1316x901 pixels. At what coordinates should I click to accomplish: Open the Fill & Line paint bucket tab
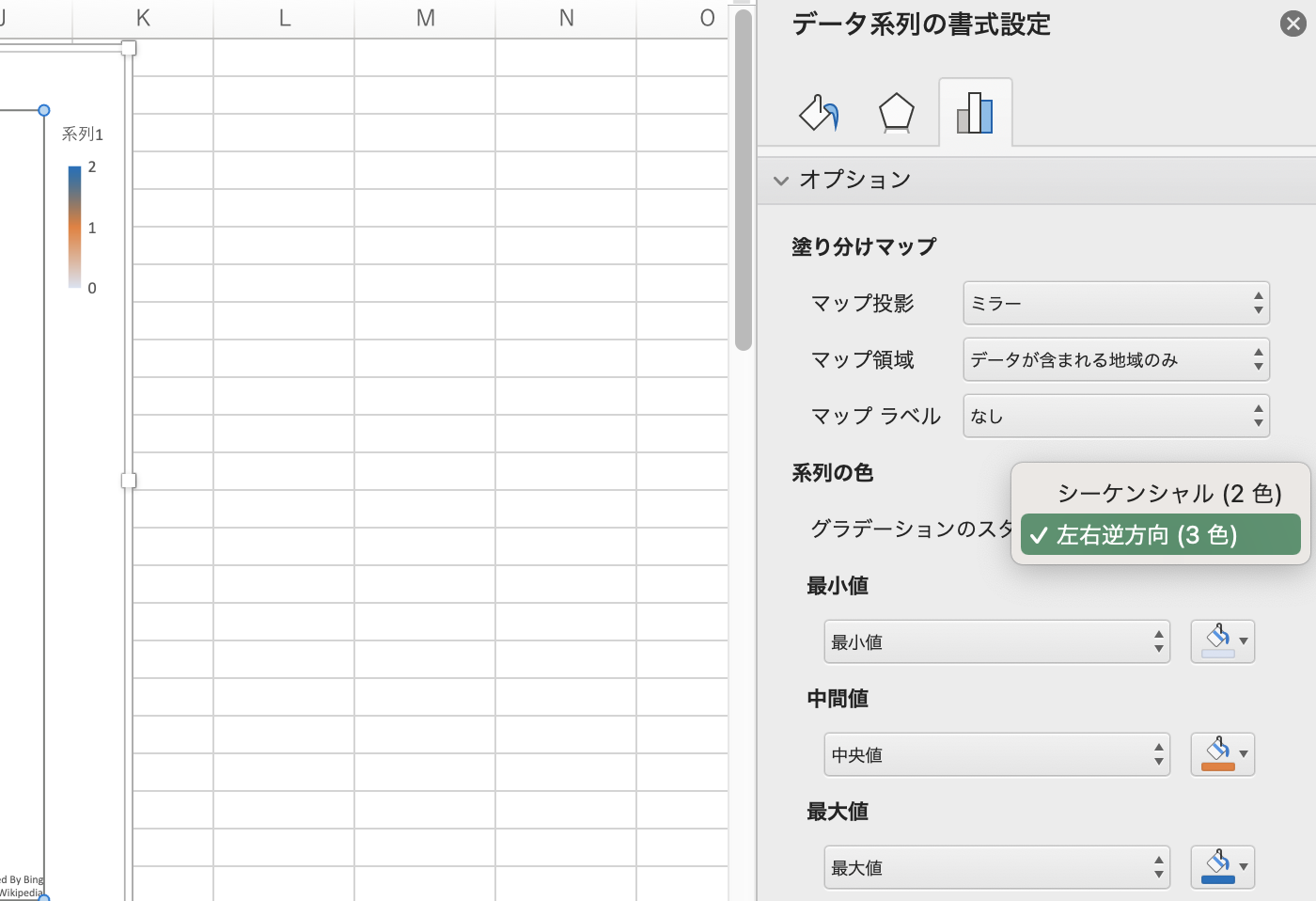[x=818, y=113]
